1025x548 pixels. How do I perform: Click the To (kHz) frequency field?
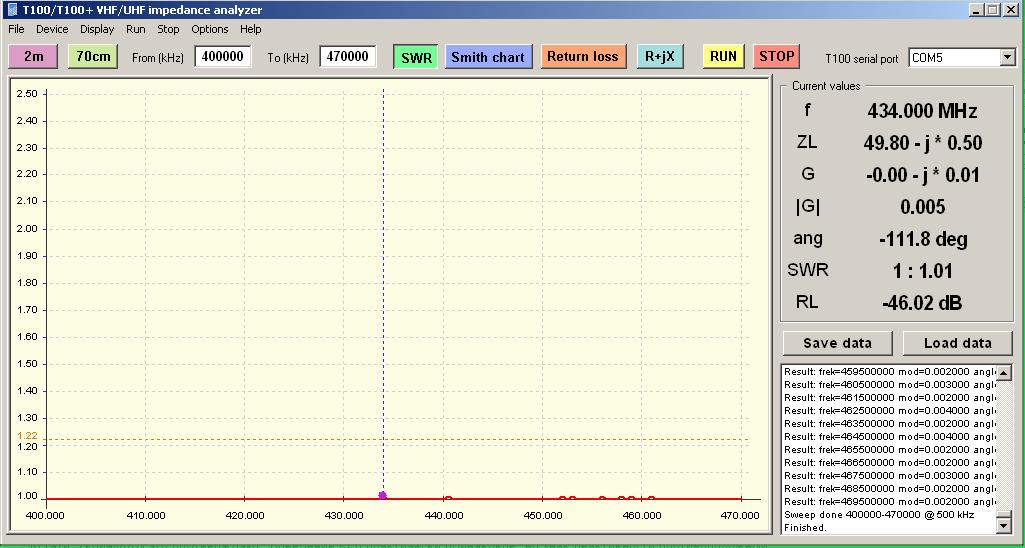click(x=347, y=57)
